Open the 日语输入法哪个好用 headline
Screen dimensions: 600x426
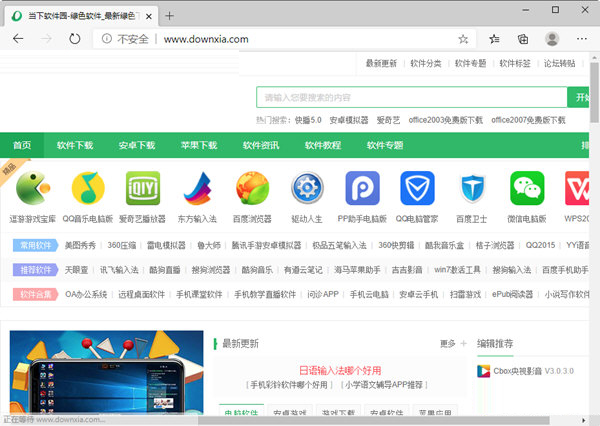340,371
